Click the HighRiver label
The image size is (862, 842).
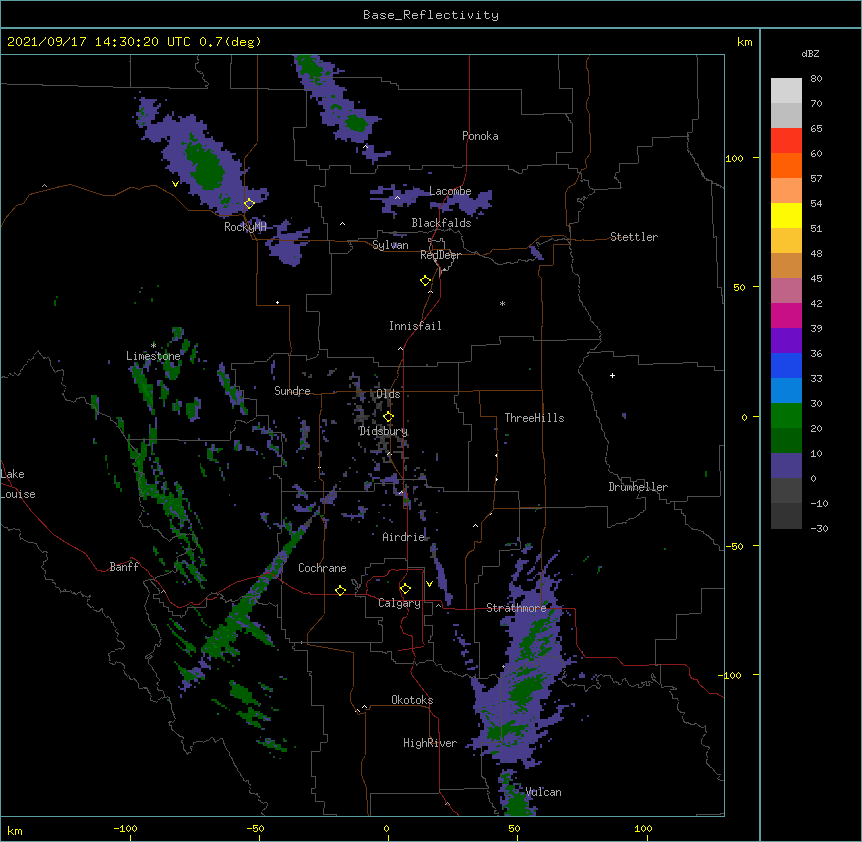430,743
